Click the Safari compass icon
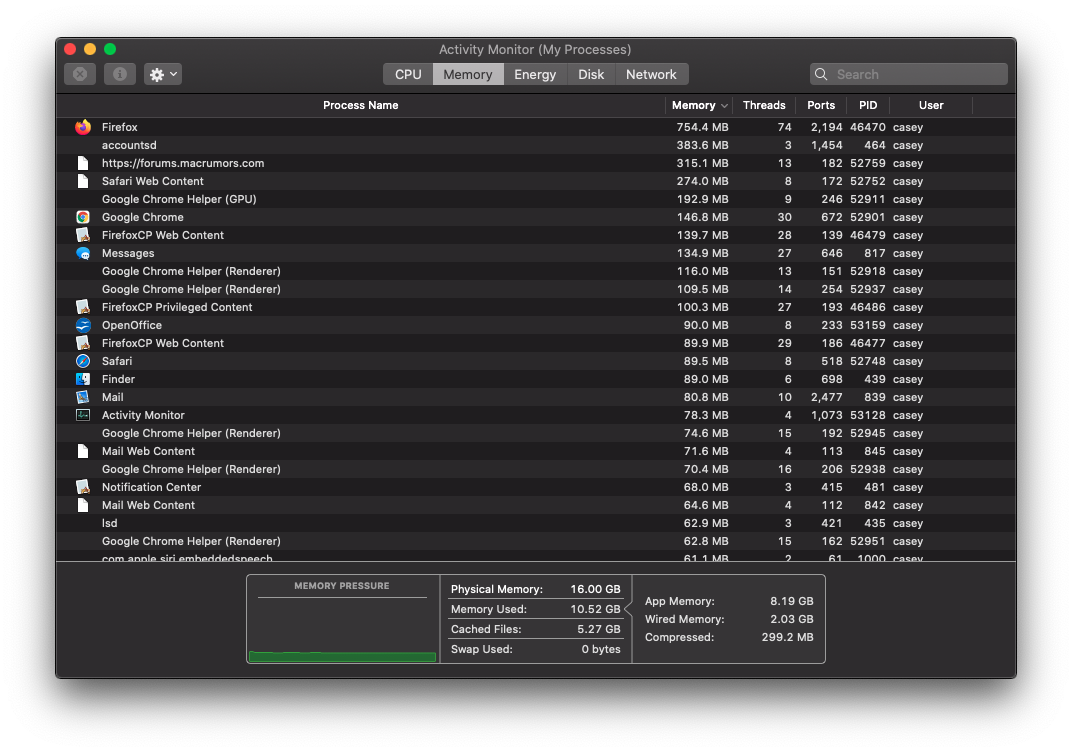 [x=83, y=361]
